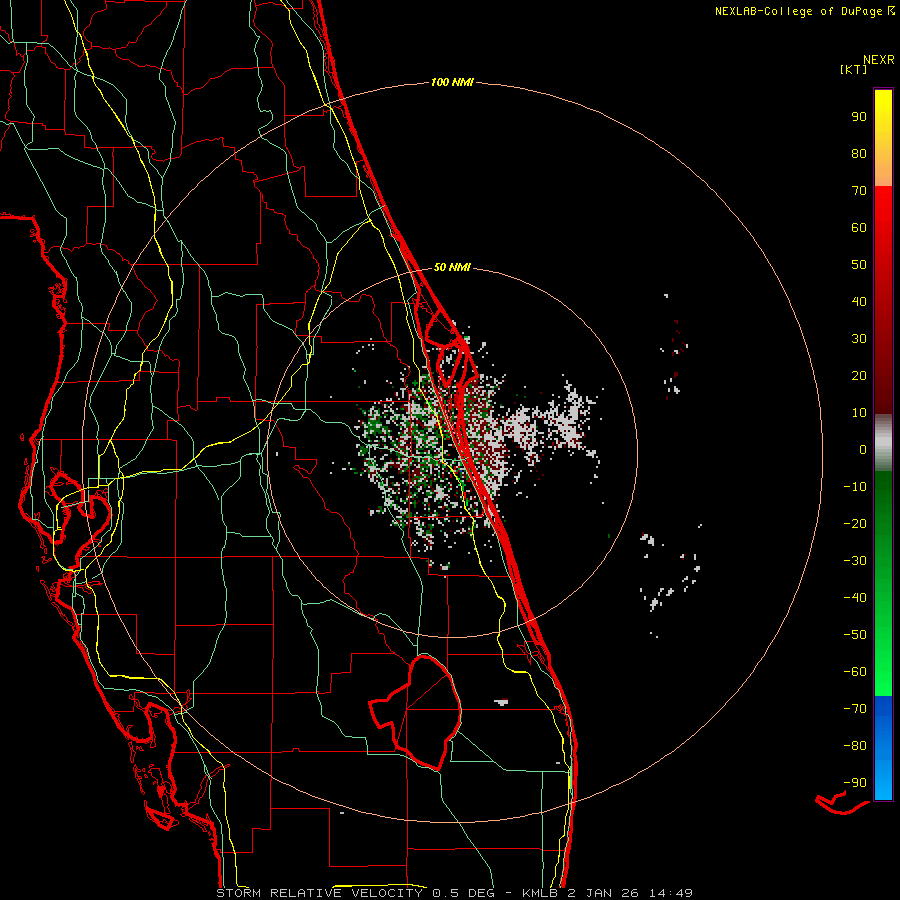Image resolution: width=900 pixels, height=900 pixels.
Task: Select the 50 knot scale label
Action: pyautogui.click(x=859, y=265)
